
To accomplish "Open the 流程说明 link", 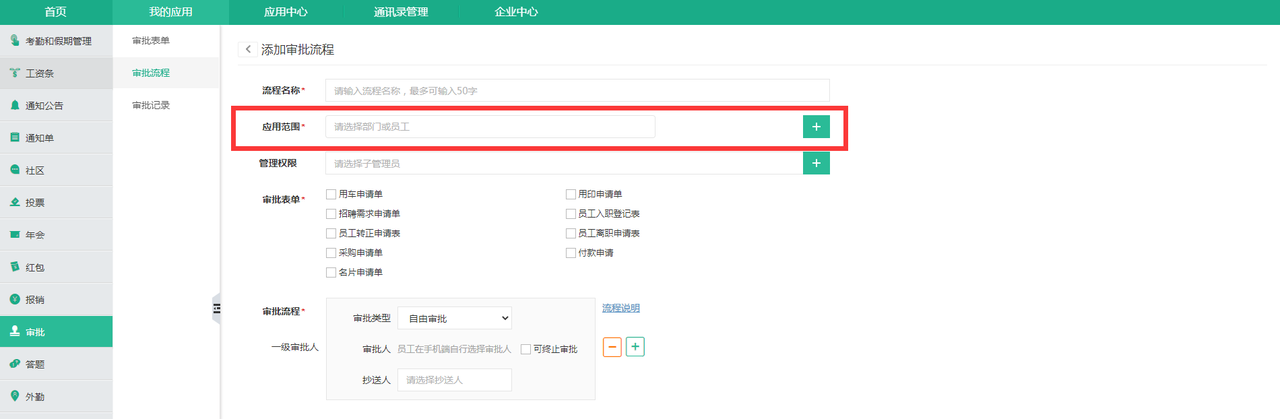I will click(621, 308).
